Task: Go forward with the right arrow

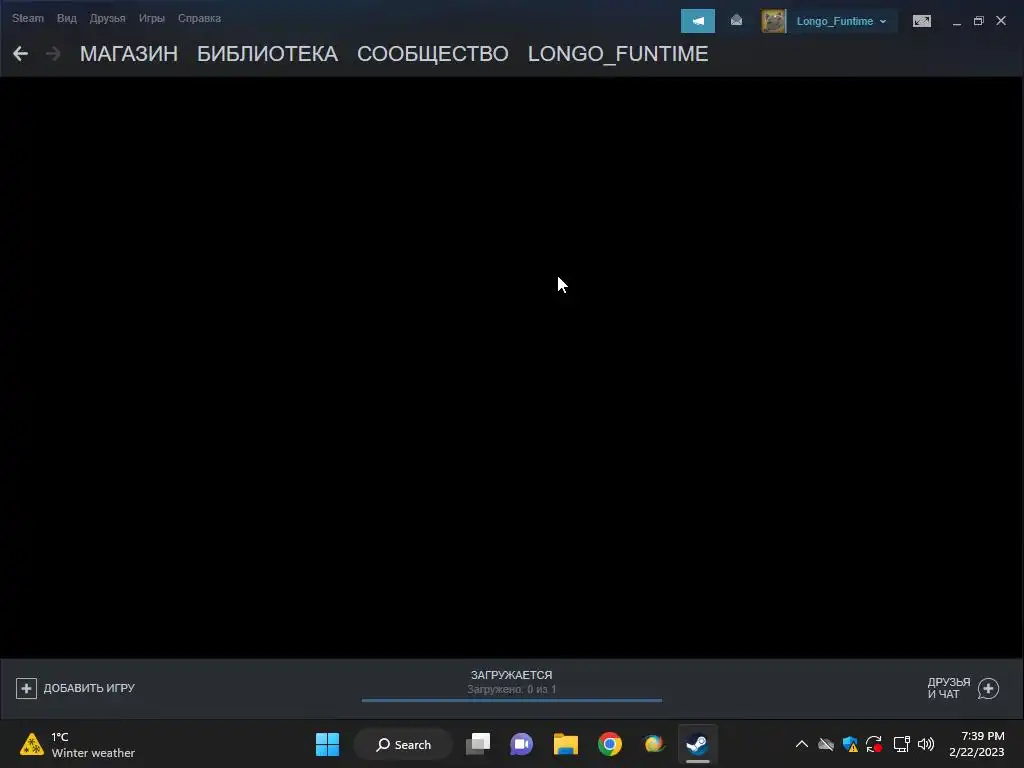Action: click(x=53, y=54)
